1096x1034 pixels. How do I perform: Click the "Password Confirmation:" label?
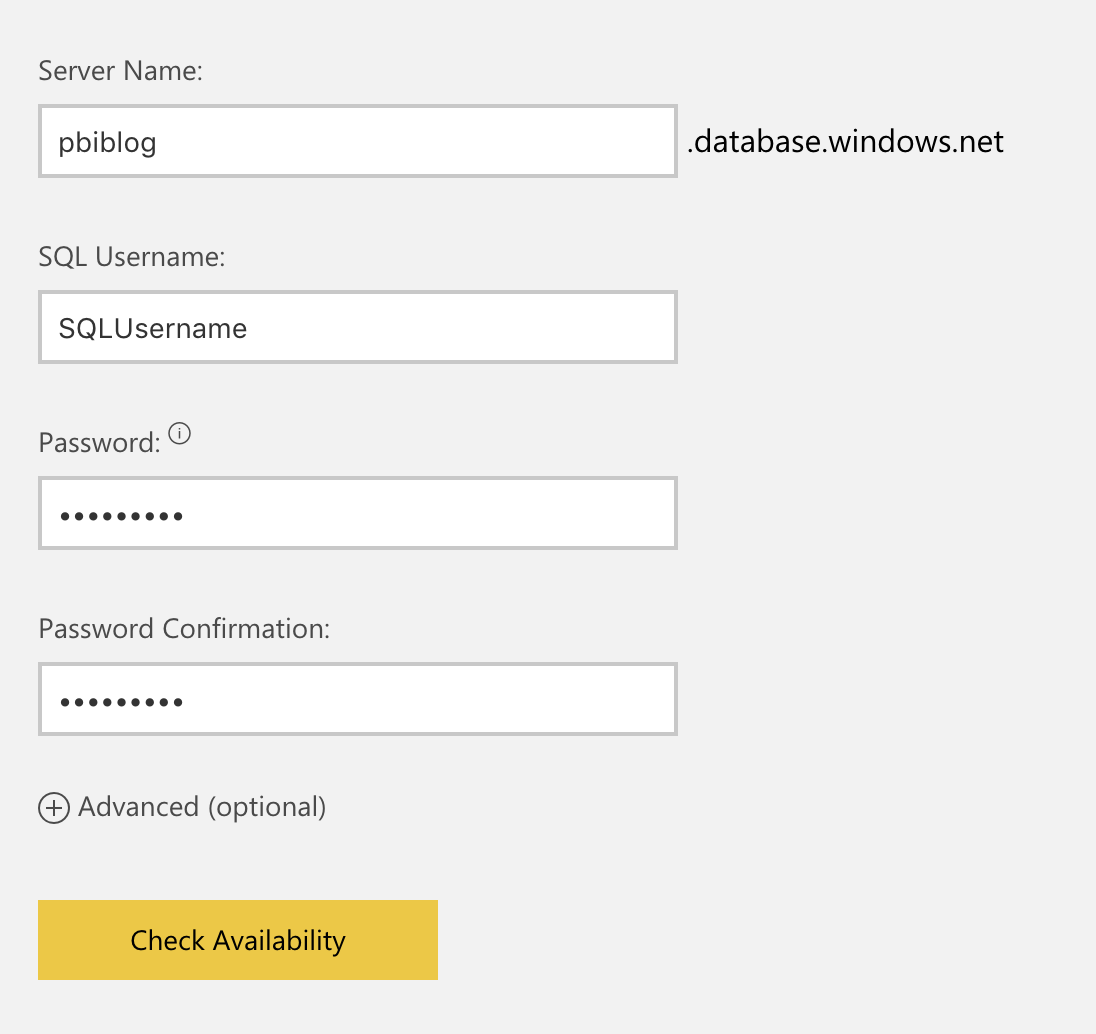[x=184, y=629]
